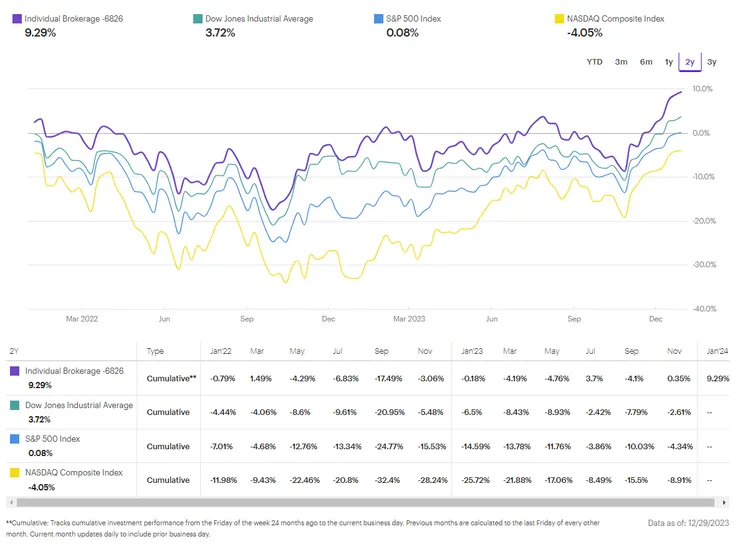This screenshot has height=545, width=740.
Task: Click teal Dow Jones legend swatch at top
Action: click(197, 19)
